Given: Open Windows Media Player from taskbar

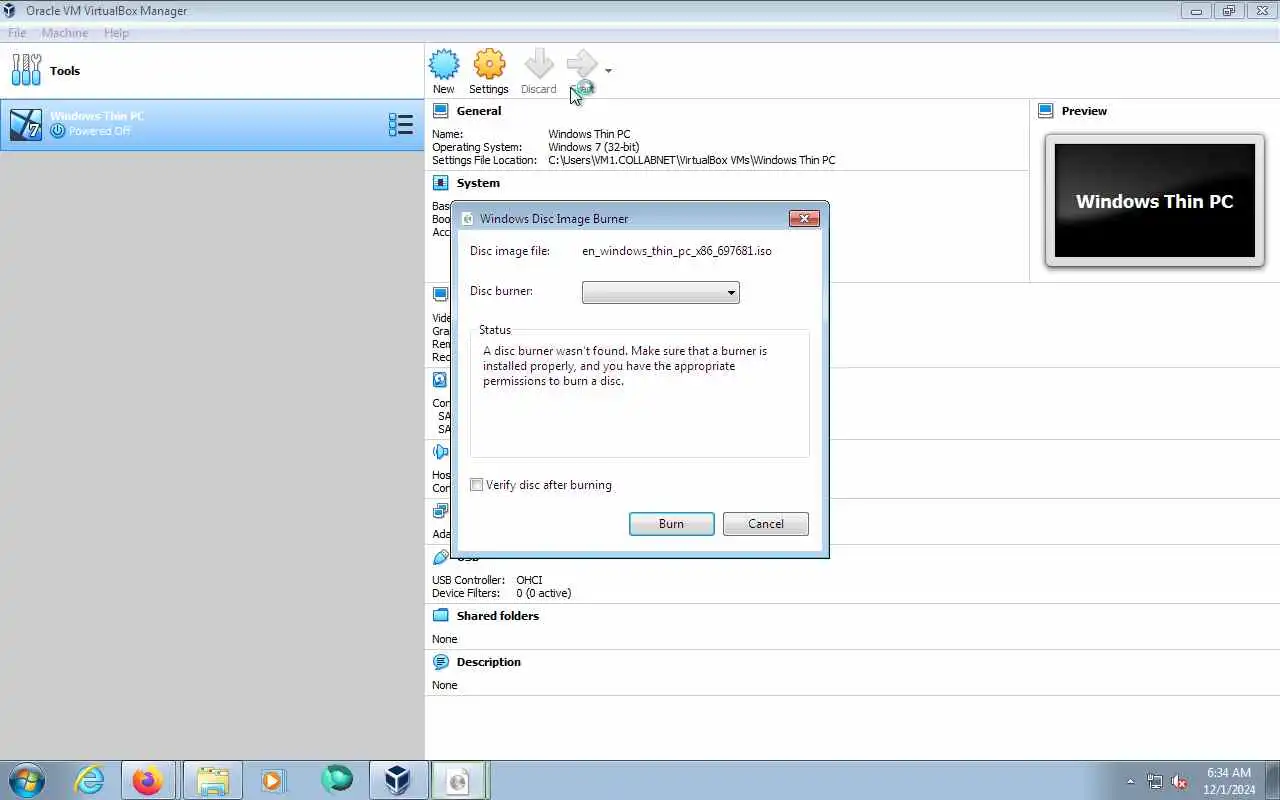Looking at the screenshot, I should point(273,780).
